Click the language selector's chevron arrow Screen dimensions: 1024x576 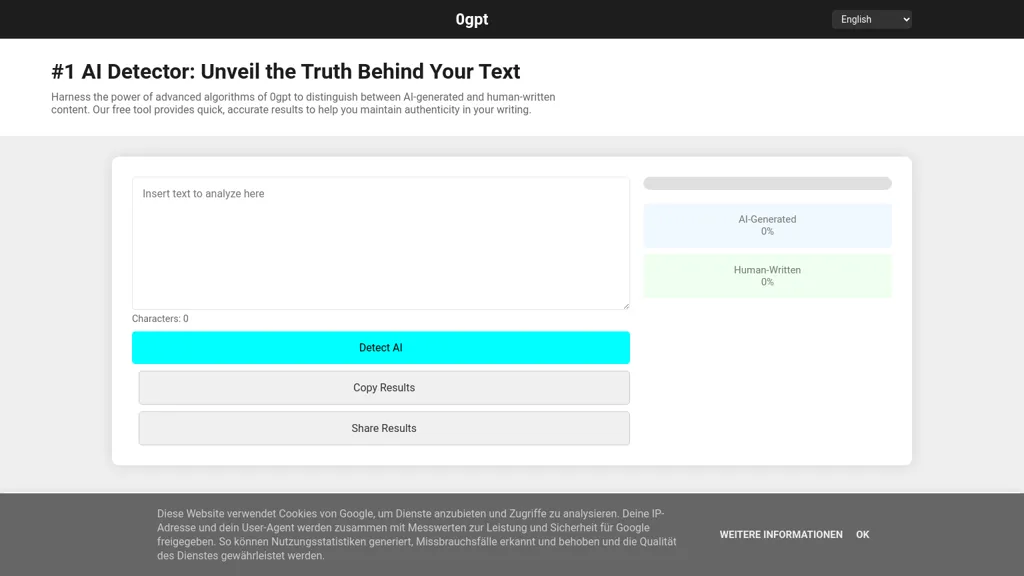(905, 19)
